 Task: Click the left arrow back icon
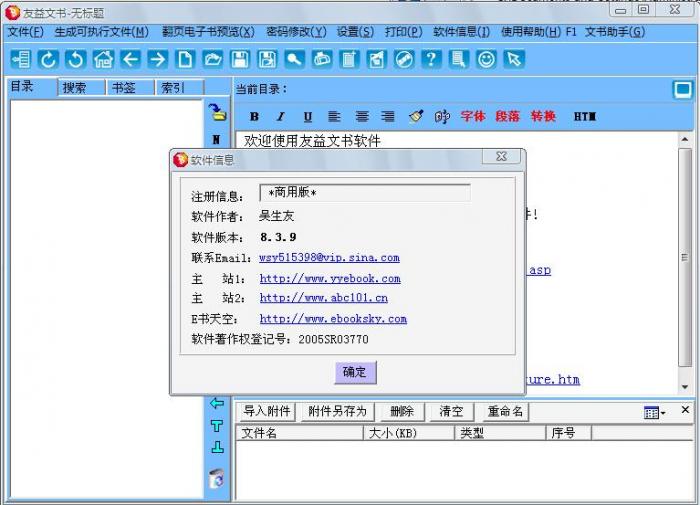click(130, 59)
